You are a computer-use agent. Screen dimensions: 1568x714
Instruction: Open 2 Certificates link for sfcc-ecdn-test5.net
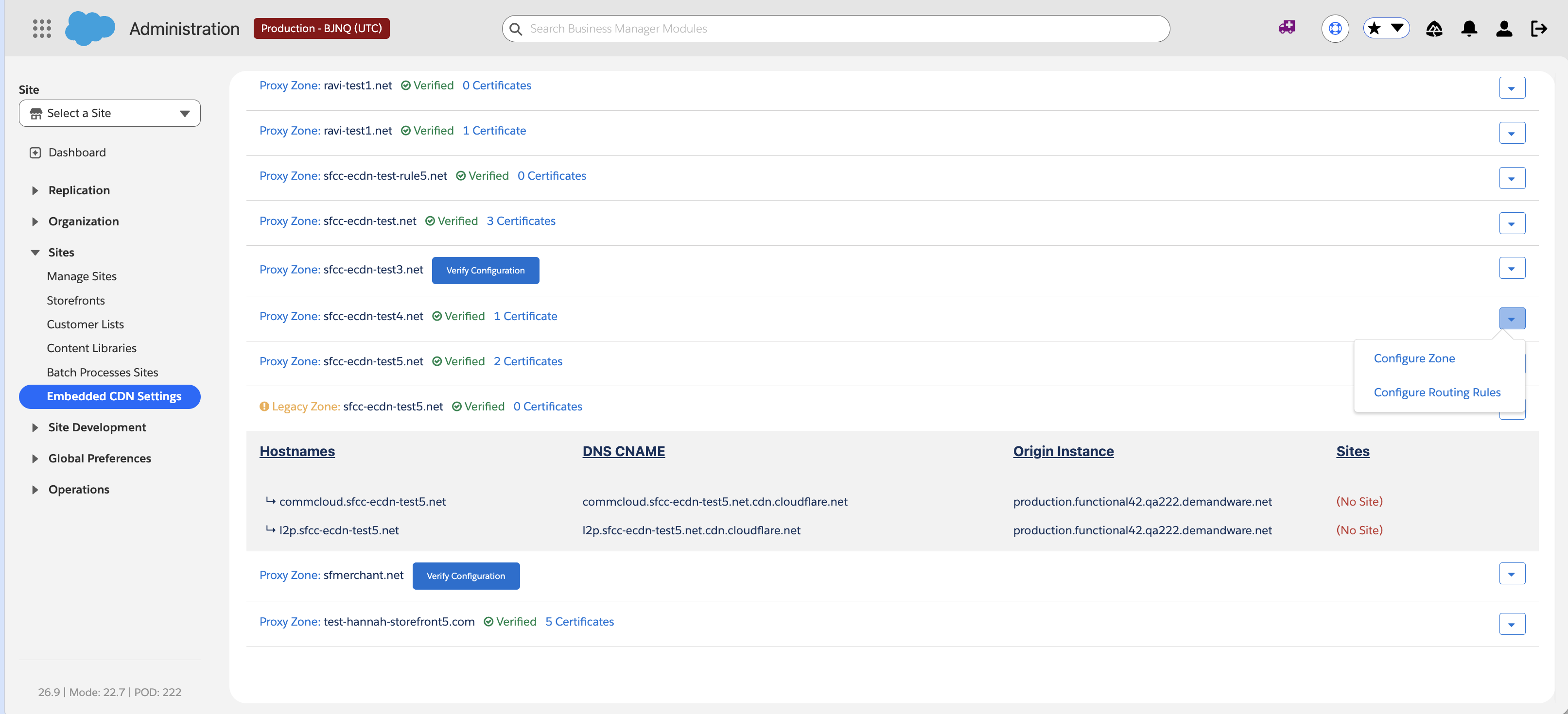(x=528, y=361)
